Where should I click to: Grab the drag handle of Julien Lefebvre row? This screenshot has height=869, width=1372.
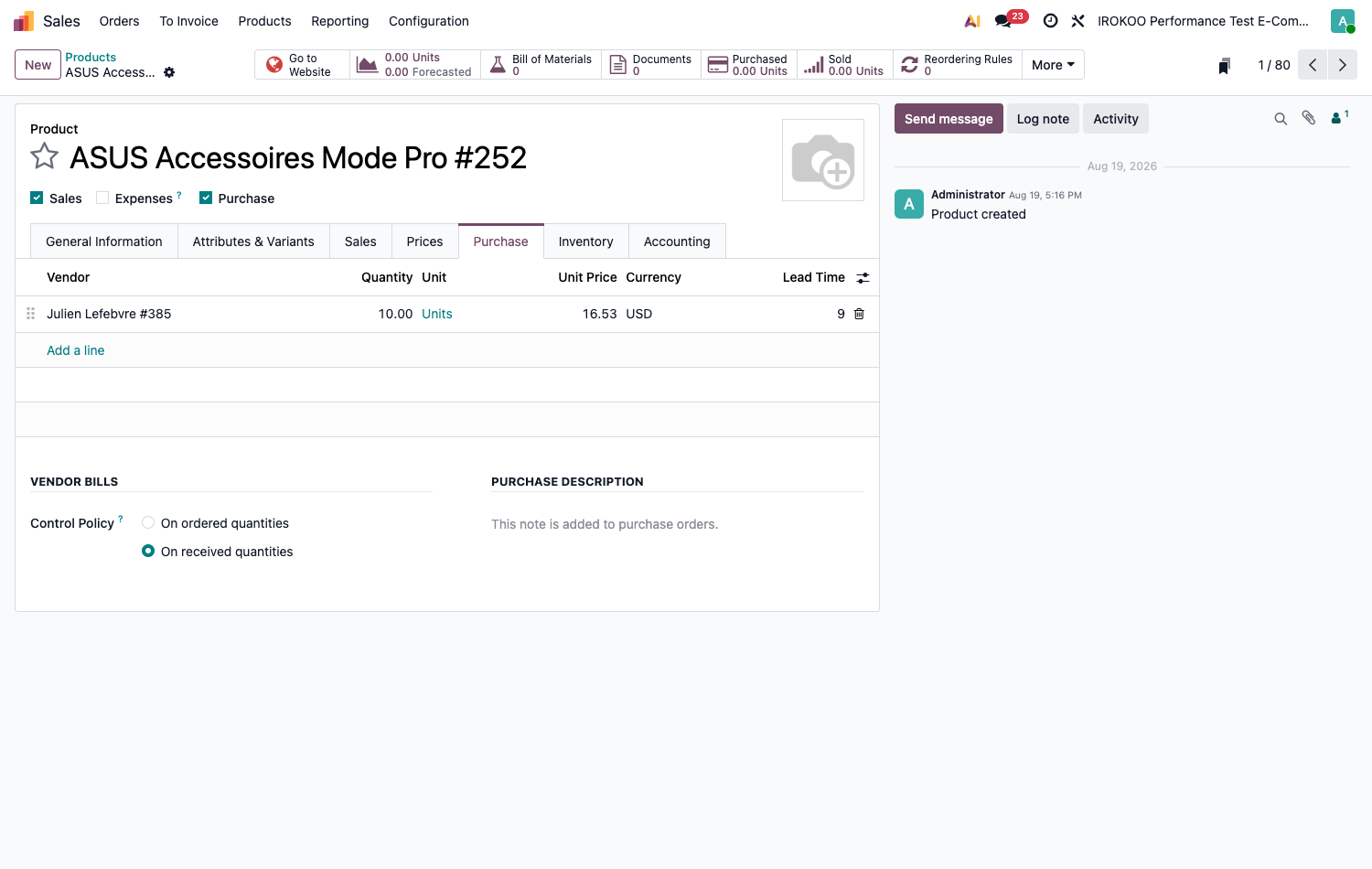click(x=30, y=314)
